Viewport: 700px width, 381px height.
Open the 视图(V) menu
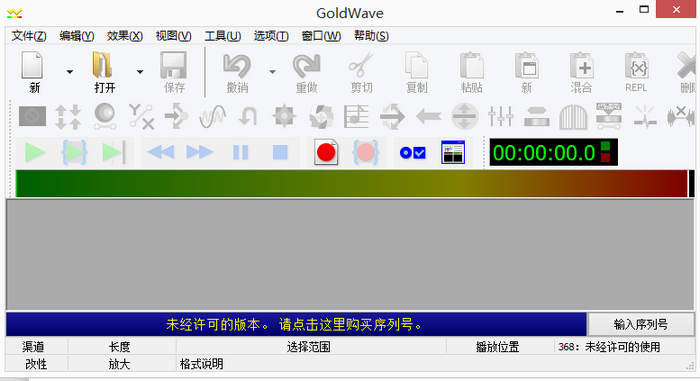tap(173, 36)
